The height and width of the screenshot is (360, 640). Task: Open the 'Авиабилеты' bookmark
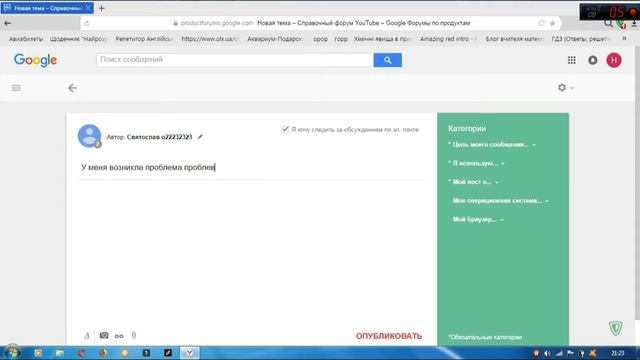pos(26,39)
